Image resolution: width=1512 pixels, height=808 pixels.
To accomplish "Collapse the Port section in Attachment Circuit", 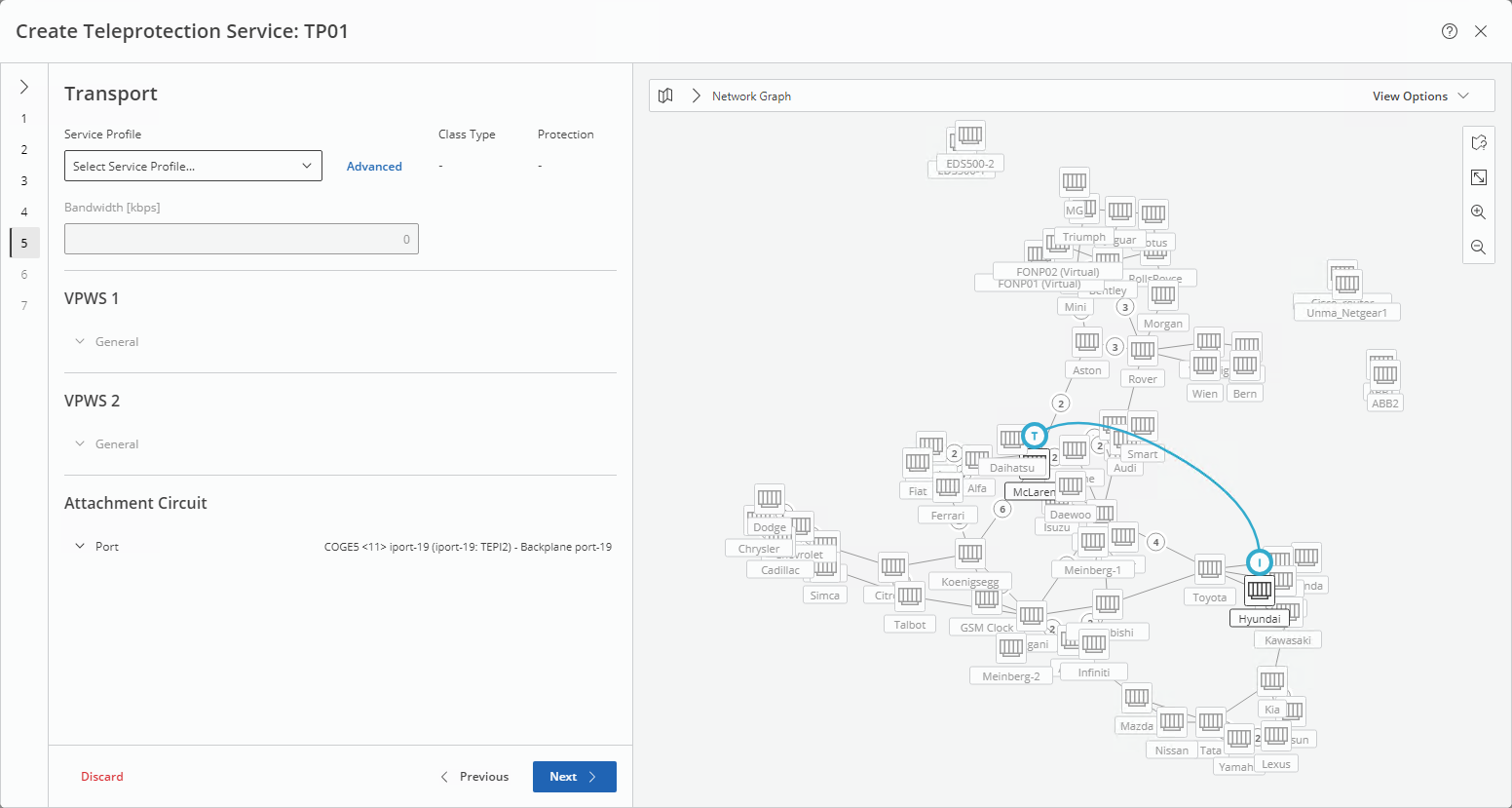I will tap(80, 547).
